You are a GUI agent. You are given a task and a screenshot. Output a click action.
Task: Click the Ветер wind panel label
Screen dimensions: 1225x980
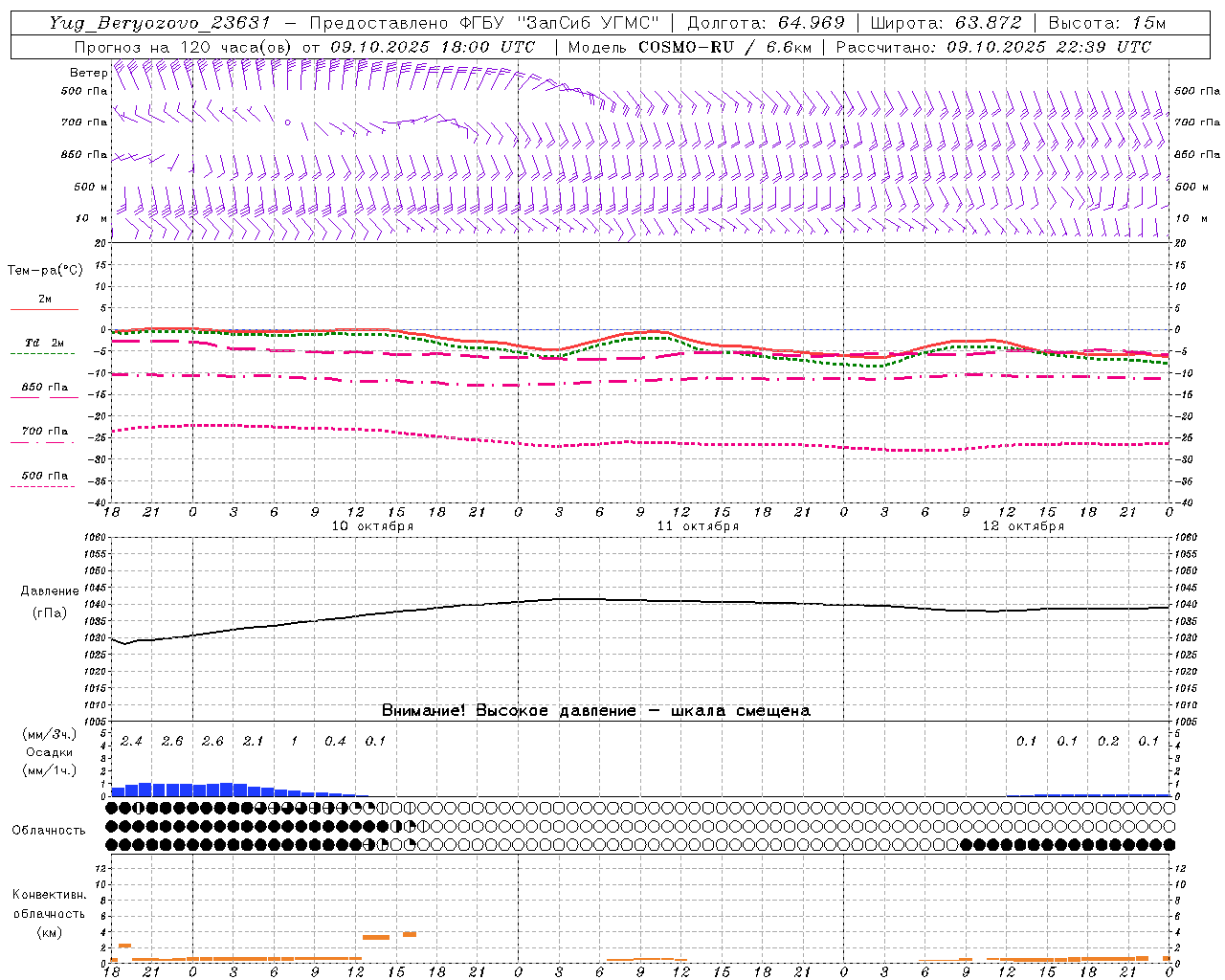pyautogui.click(x=88, y=73)
